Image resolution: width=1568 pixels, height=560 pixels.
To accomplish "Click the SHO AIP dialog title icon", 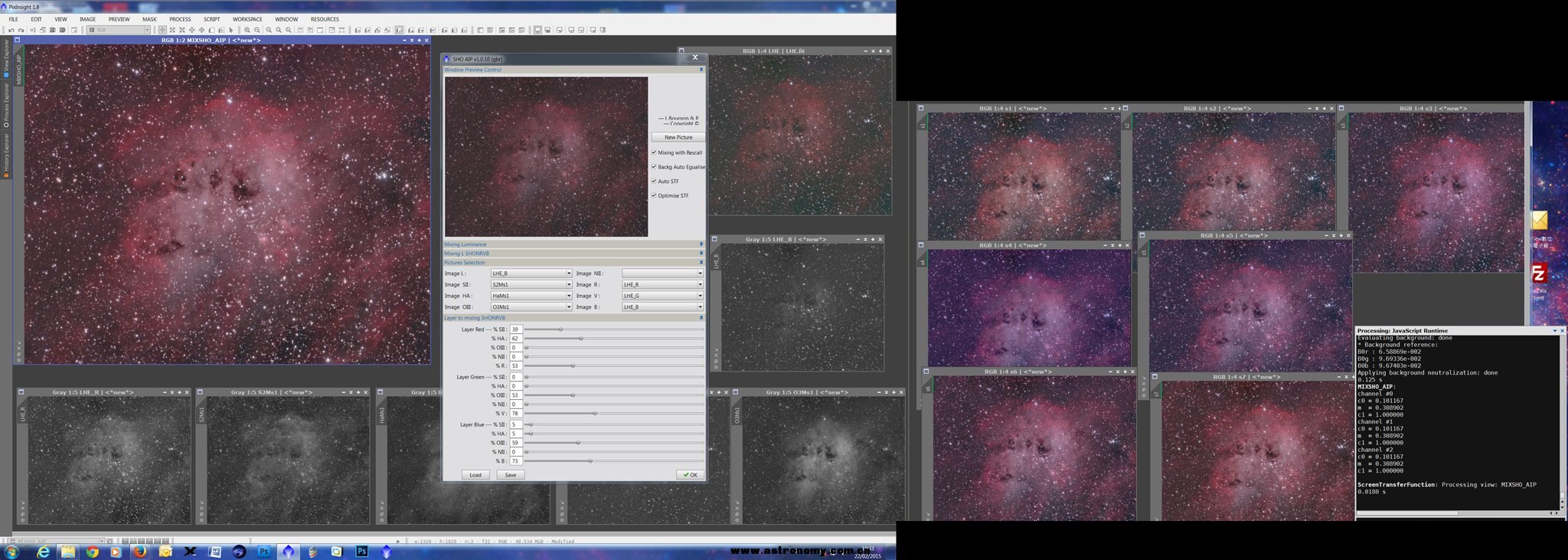I will (447, 59).
